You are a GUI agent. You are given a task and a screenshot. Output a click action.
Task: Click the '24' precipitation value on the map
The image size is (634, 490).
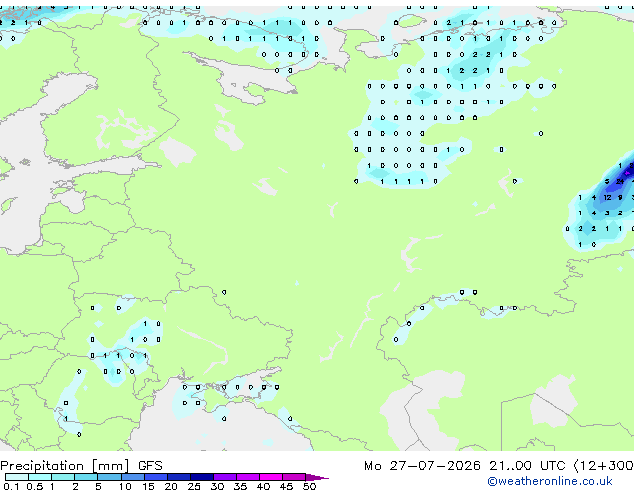click(x=620, y=182)
